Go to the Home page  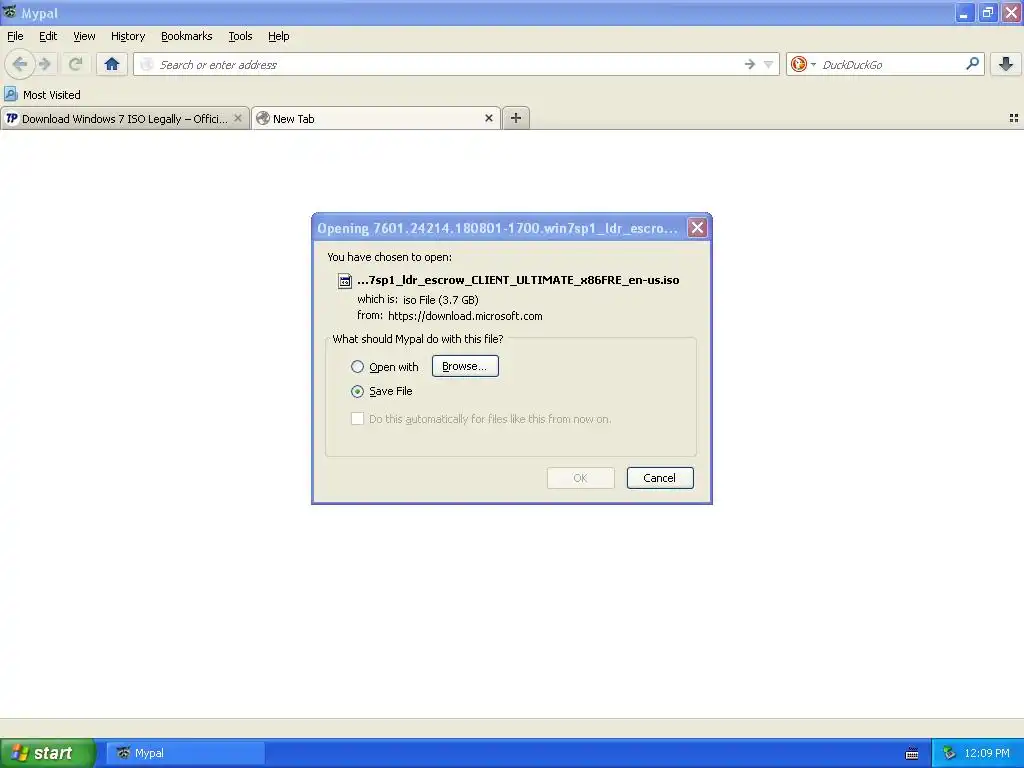pyautogui.click(x=112, y=64)
